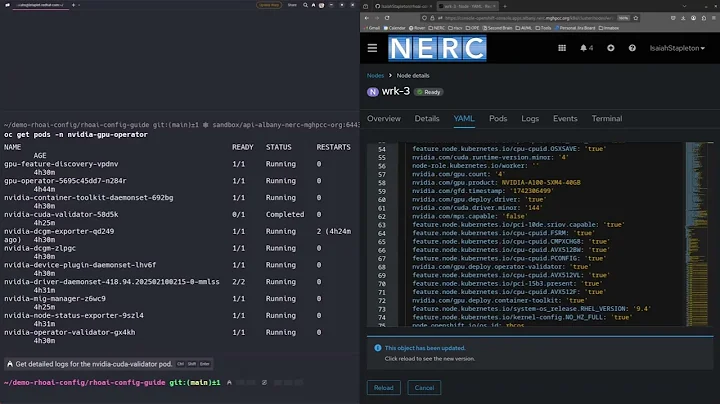This screenshot has width=720, height=404.
Task: Select the wrk-3 Node YAML browser tab
Action: click(467, 6)
